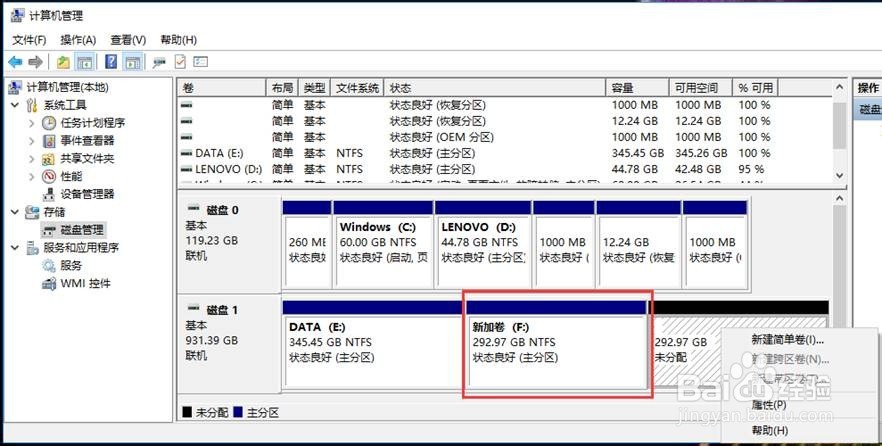Viewport: 882px width, 446px height.
Task: Collapse the 系统工具 tree arrow
Action: [x=15, y=105]
